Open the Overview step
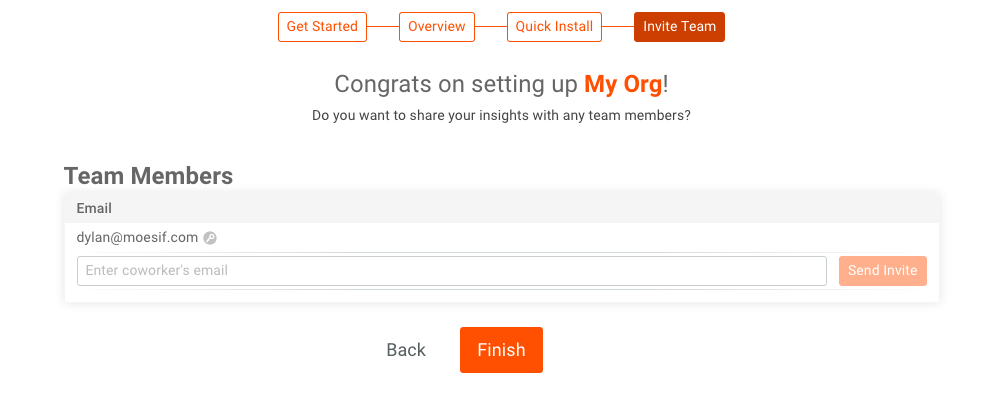 tap(437, 27)
